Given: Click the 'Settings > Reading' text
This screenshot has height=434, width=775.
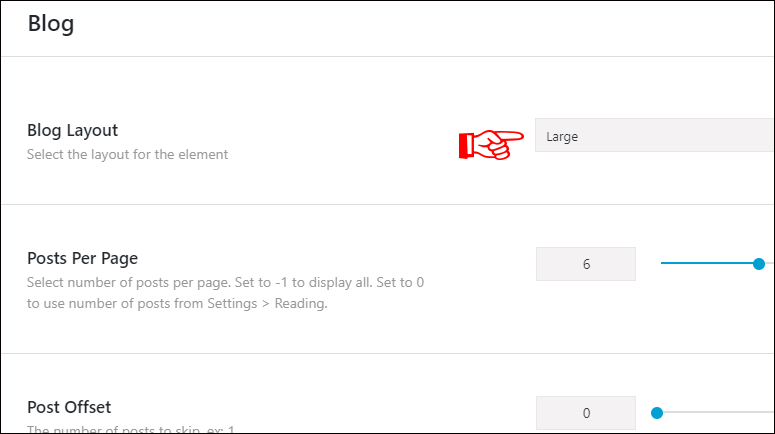Looking at the screenshot, I should coord(267,303).
